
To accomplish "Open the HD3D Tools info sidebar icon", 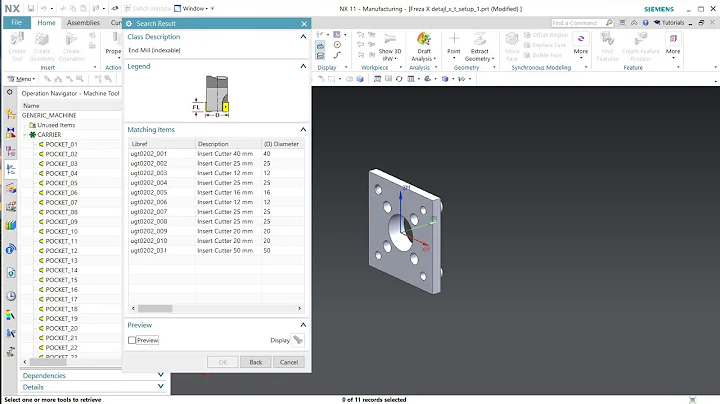I will click(x=11, y=249).
